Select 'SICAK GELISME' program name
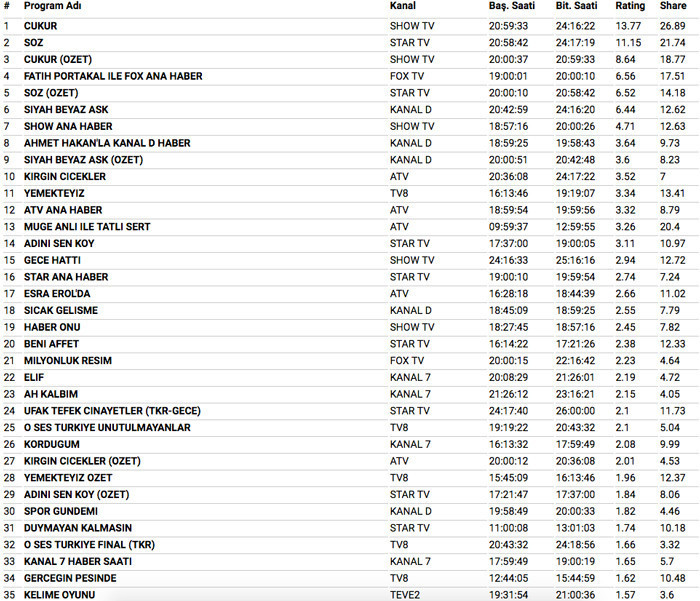This screenshot has width=700, height=601. pyautogui.click(x=61, y=311)
